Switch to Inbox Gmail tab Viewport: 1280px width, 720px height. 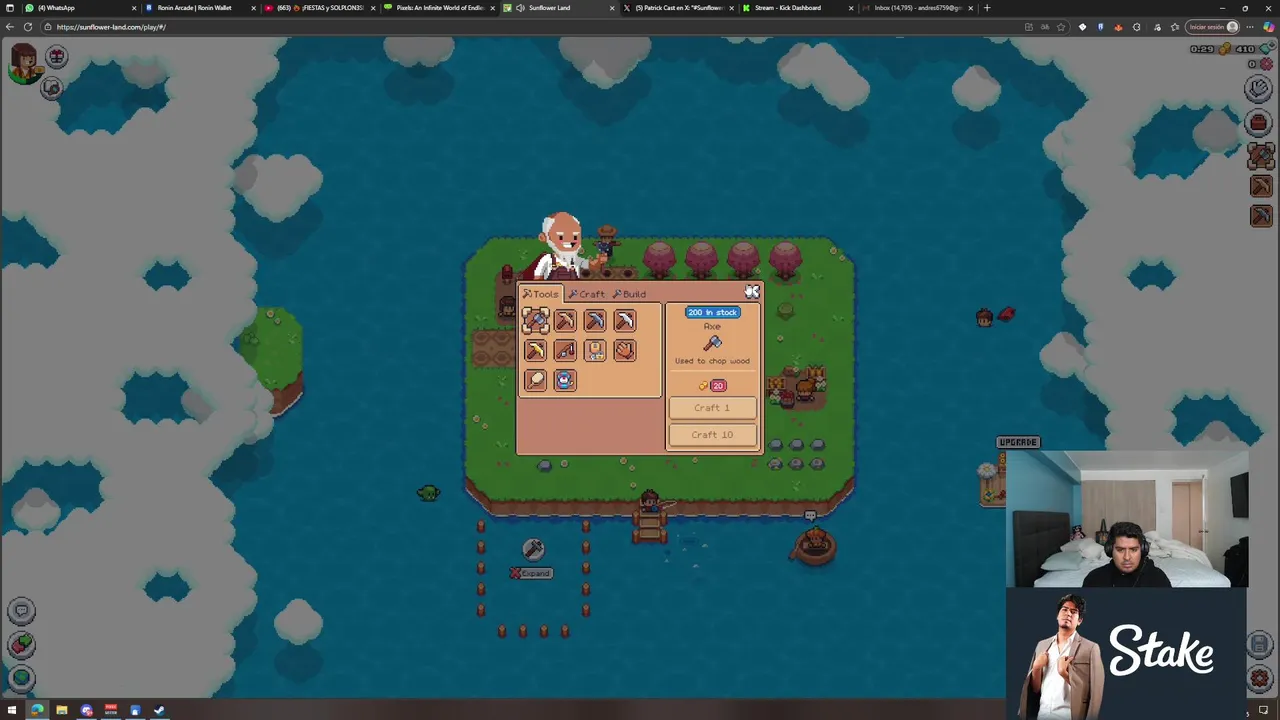coord(920,8)
